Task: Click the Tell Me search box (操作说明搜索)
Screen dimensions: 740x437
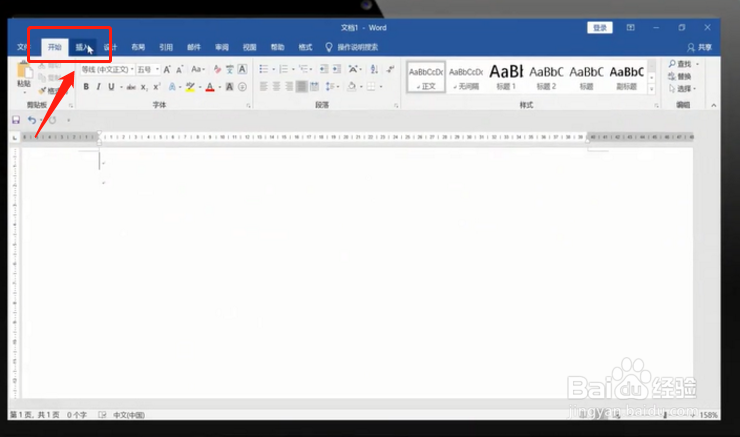Action: [352, 47]
